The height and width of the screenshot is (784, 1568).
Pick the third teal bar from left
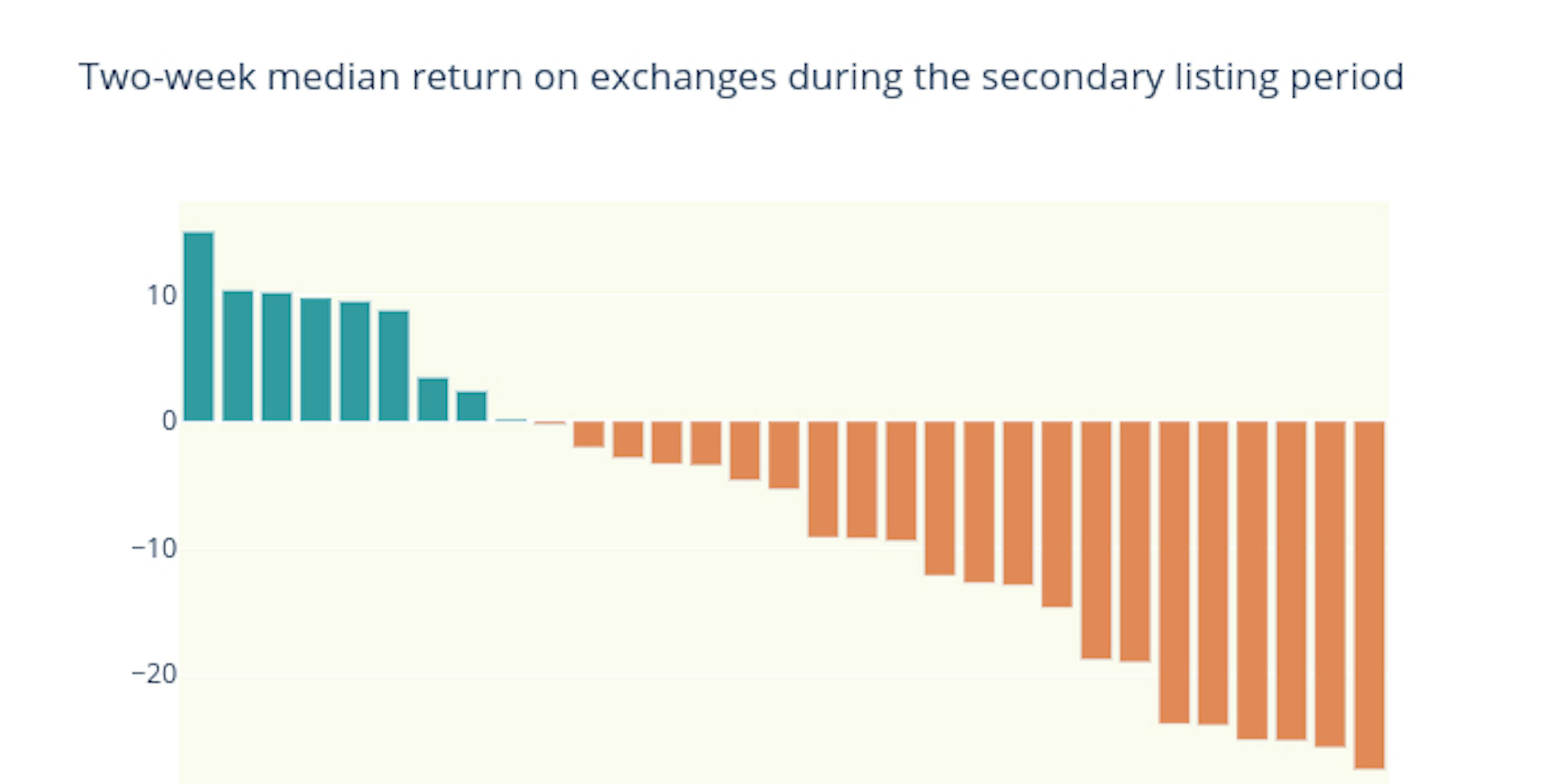276,357
